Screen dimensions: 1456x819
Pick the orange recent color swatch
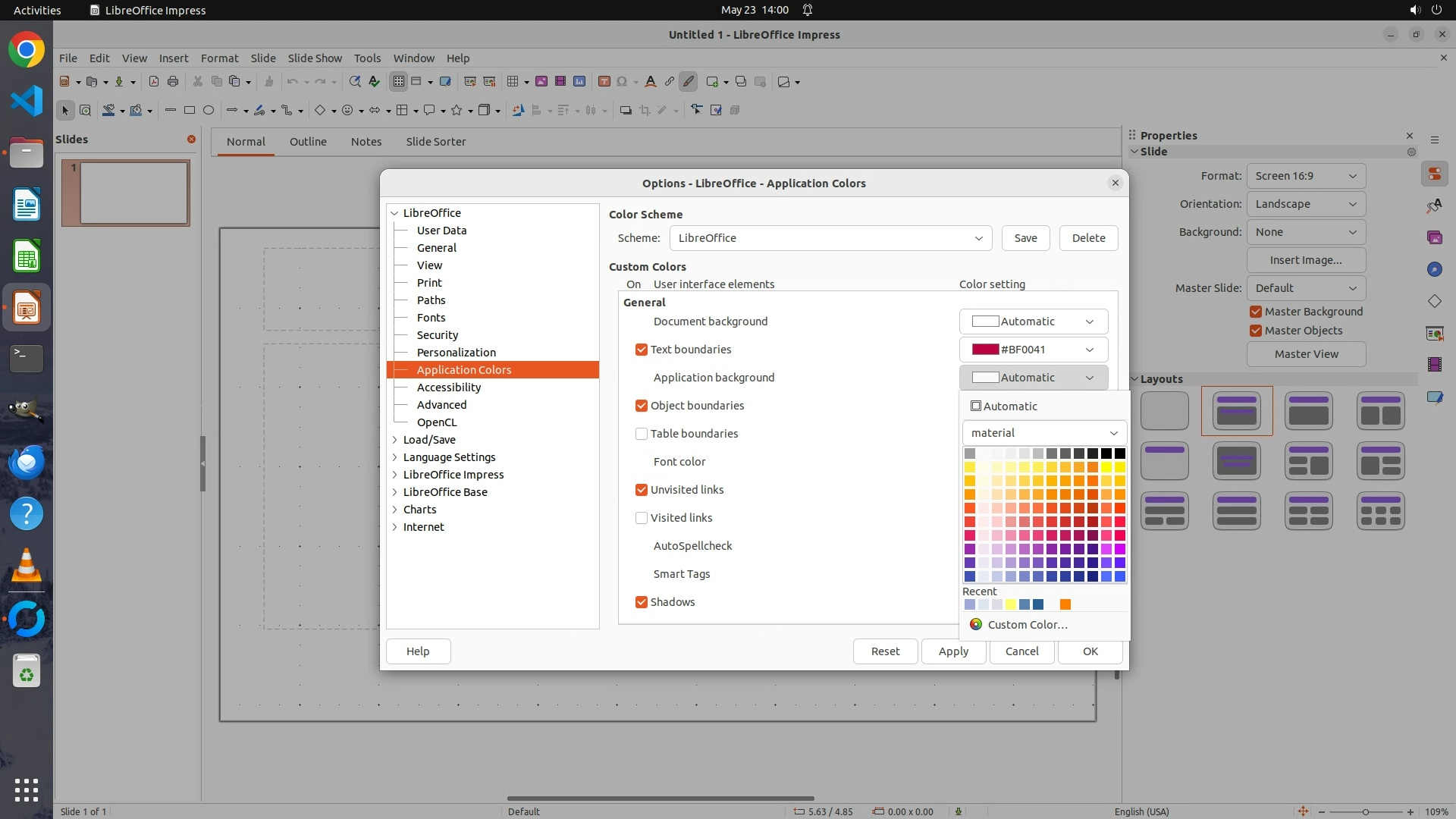pyautogui.click(x=1065, y=604)
